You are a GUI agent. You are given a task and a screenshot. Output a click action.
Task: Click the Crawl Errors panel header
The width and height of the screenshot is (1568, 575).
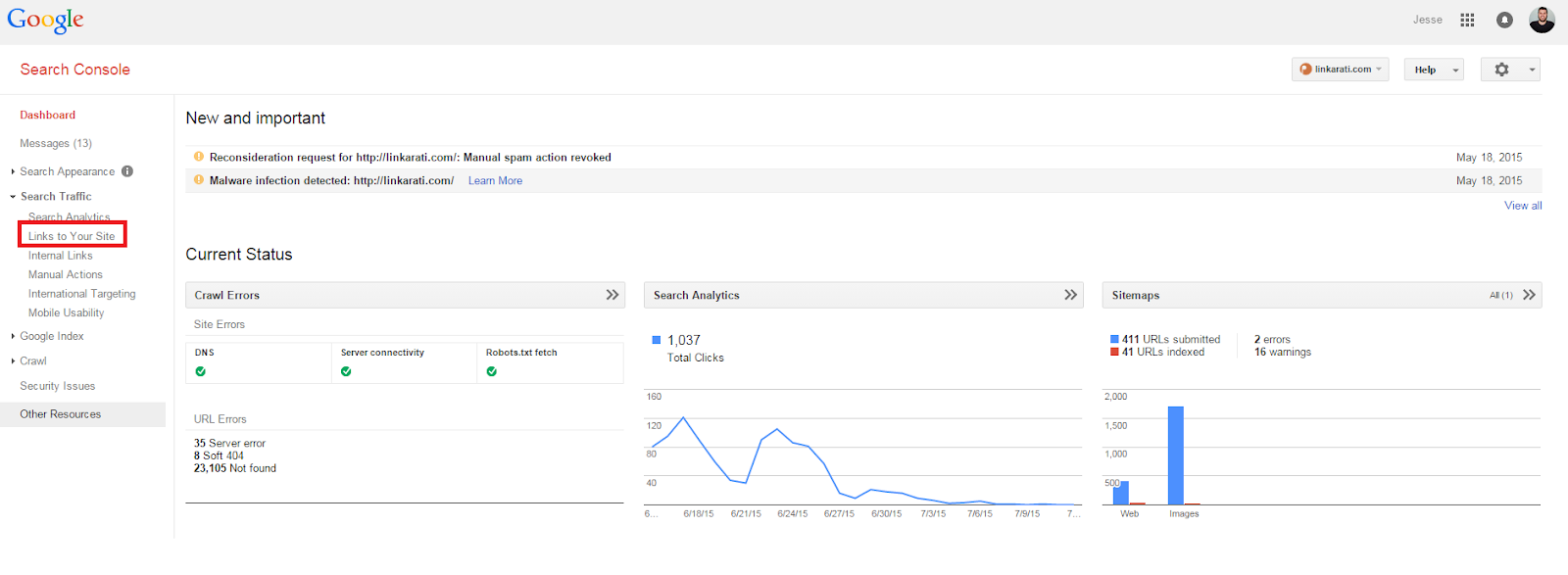click(405, 295)
